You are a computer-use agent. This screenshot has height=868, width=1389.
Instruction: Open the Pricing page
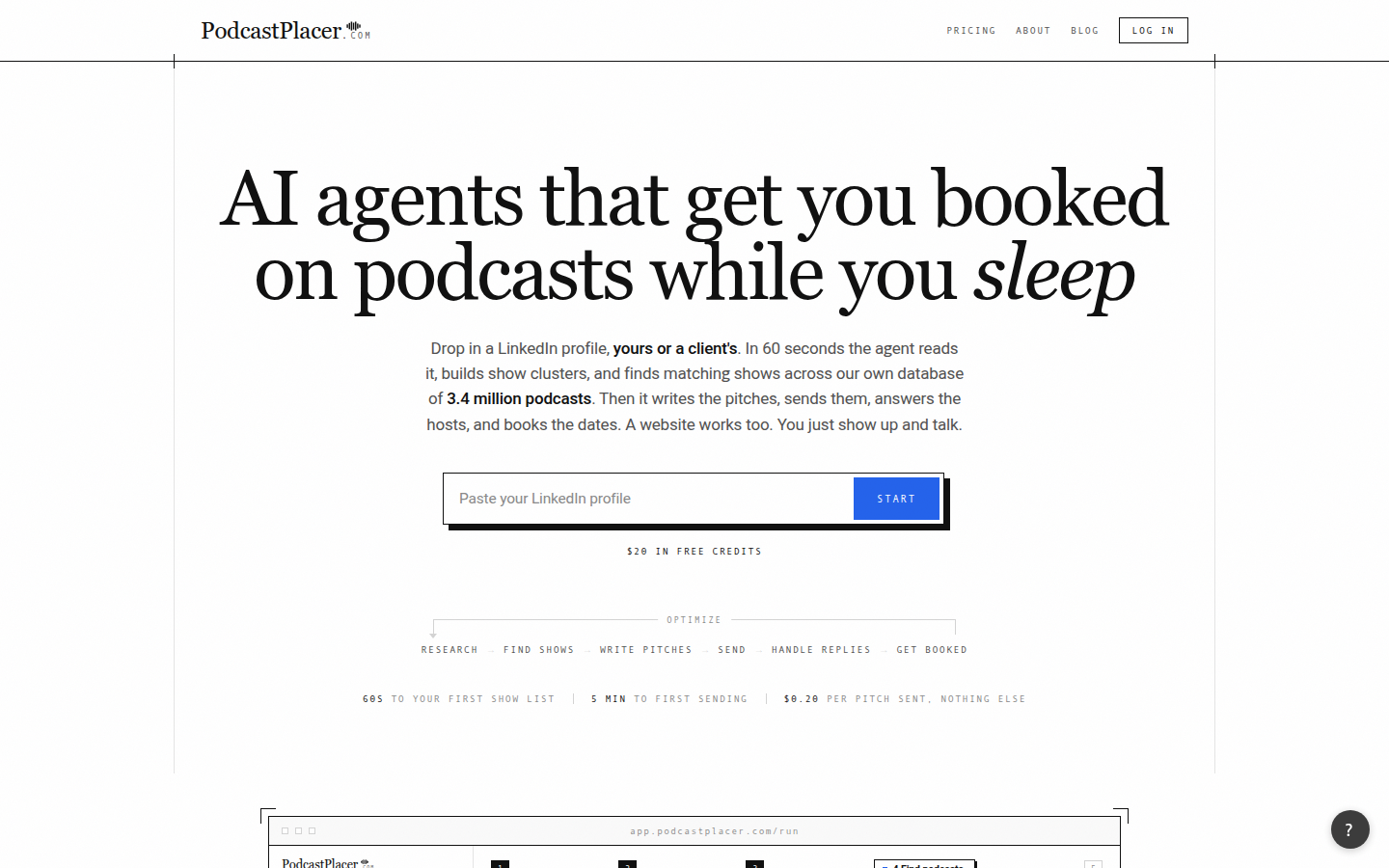point(970,31)
